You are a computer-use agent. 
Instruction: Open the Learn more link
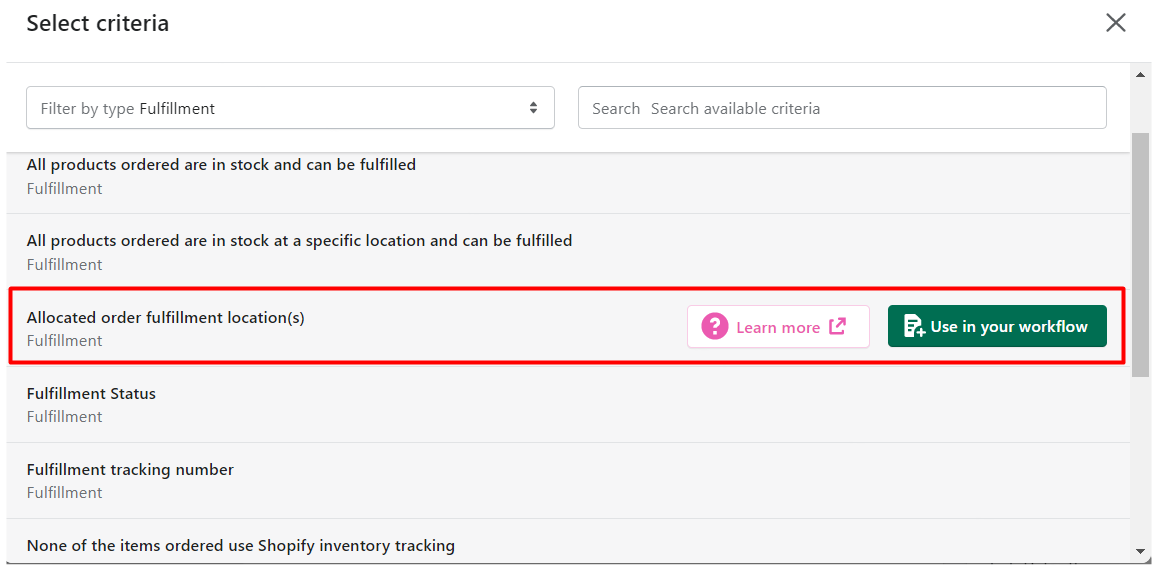click(x=779, y=327)
